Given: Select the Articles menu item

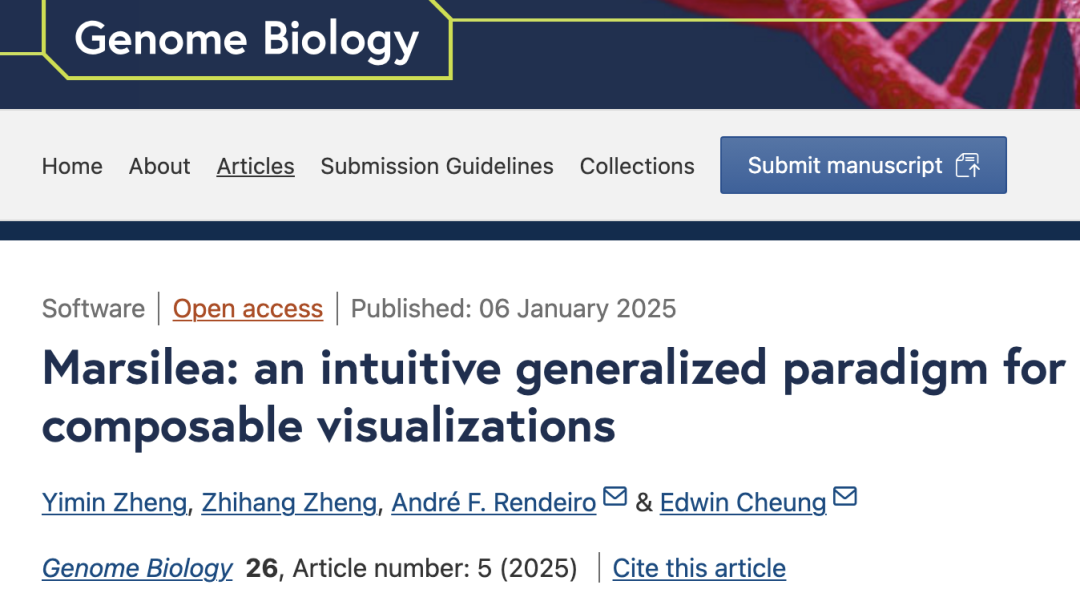Looking at the screenshot, I should coord(256,166).
